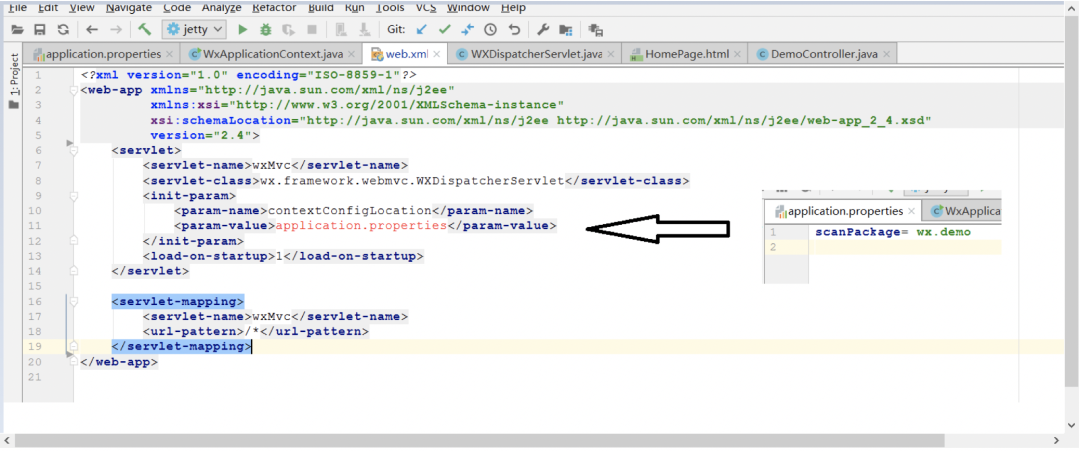Close the main application.properties editor tab
Screen dimensions: 1080x451
(x=169, y=54)
